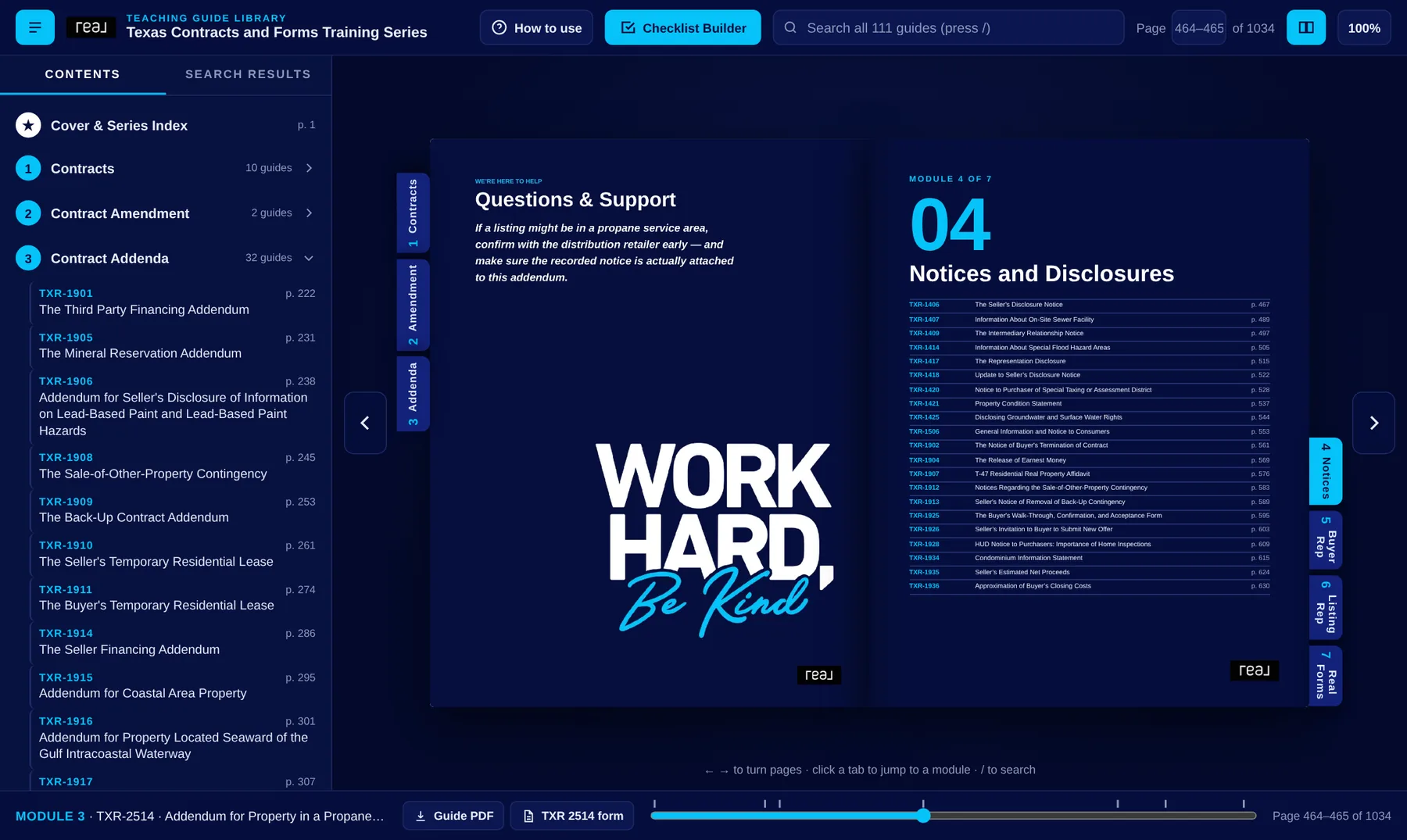This screenshot has width=1407, height=840.
Task: Toggle the two-page spread view icon
Action: (x=1306, y=27)
